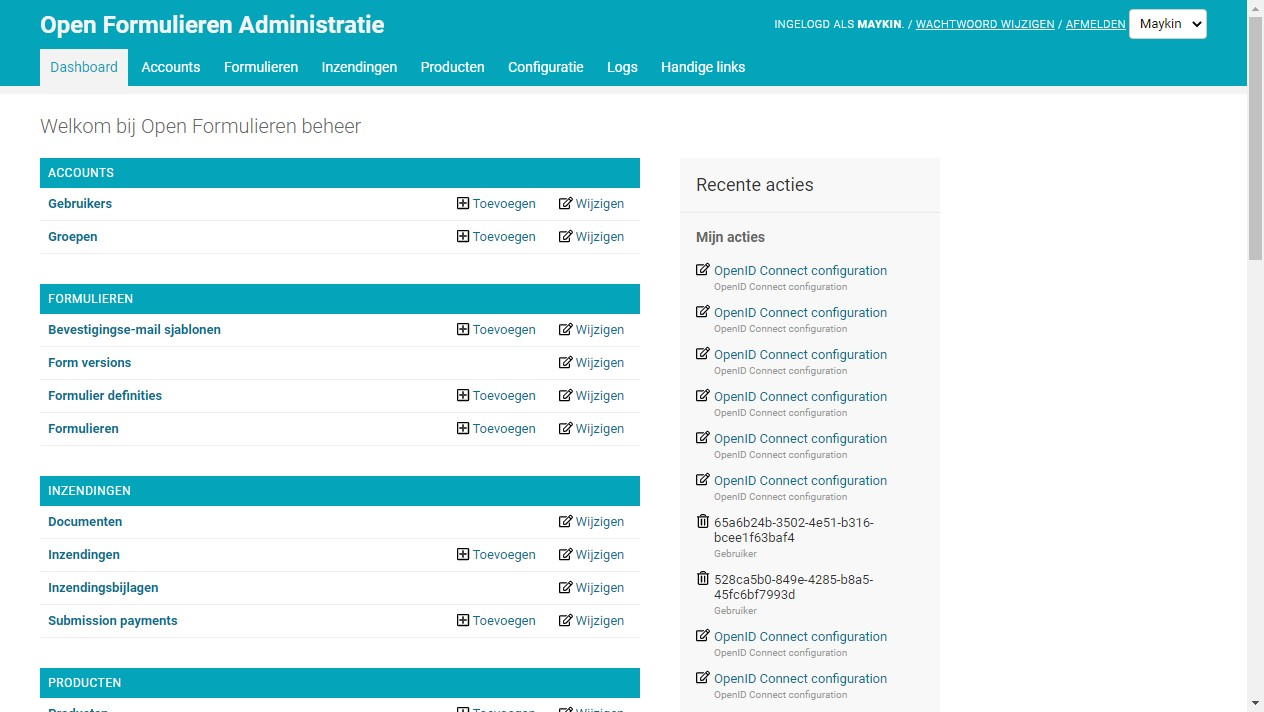This screenshot has width=1264, height=712.
Task: Click pencil icon in Inzendingen row
Action: pos(566,554)
